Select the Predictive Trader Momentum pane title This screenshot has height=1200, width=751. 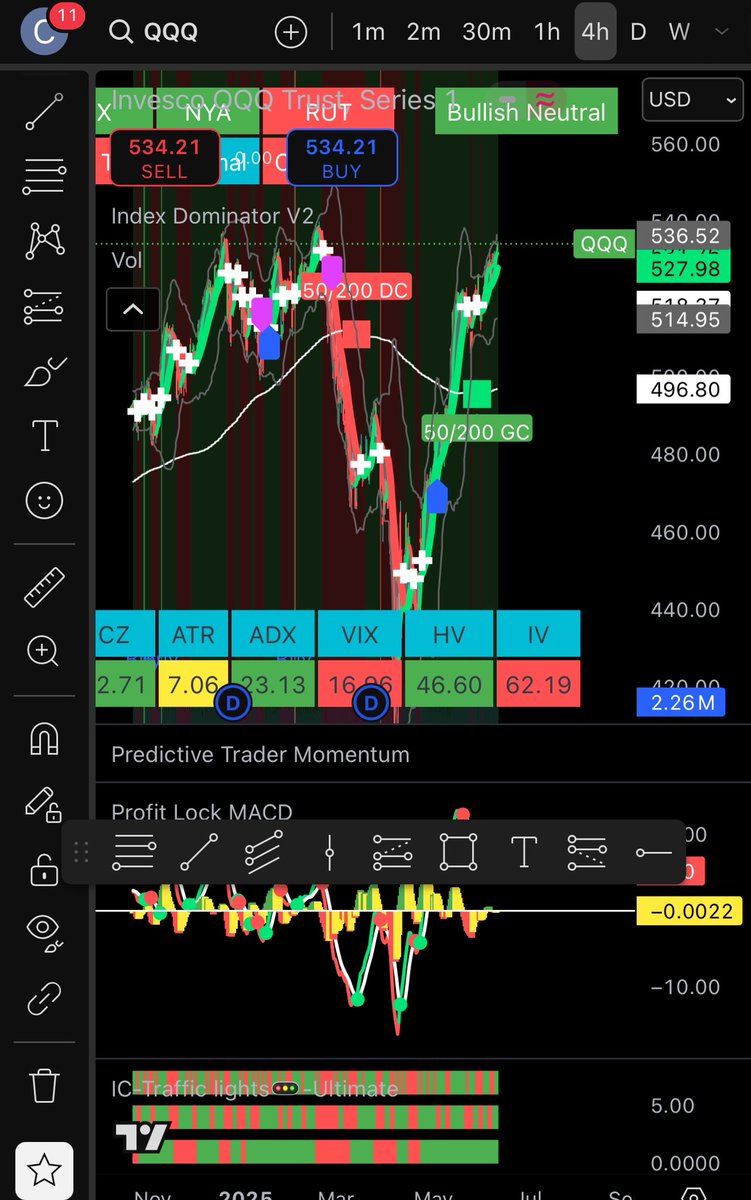click(260, 755)
